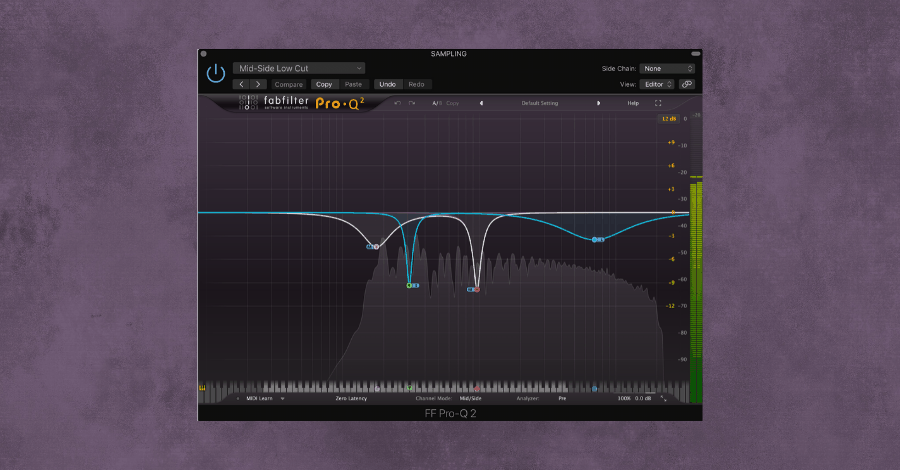Click the window resize arrows icon
900x470 pixels.
(664, 398)
